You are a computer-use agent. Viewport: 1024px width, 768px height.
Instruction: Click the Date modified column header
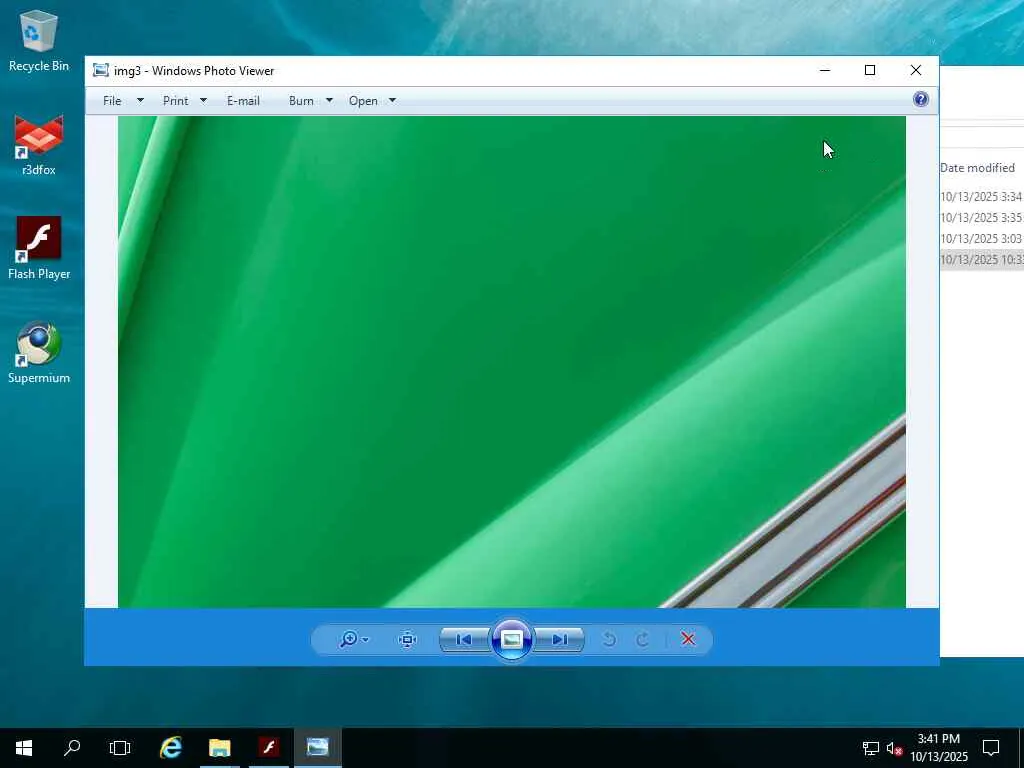[x=978, y=168]
